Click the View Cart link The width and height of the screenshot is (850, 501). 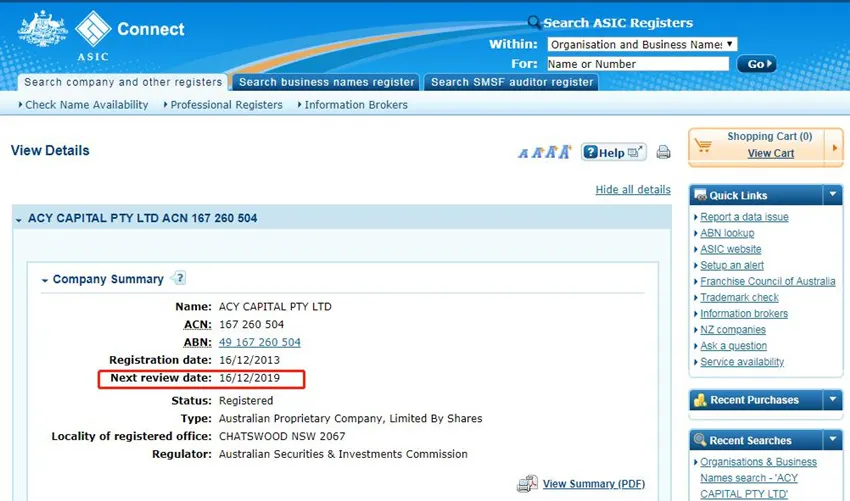tap(771, 153)
